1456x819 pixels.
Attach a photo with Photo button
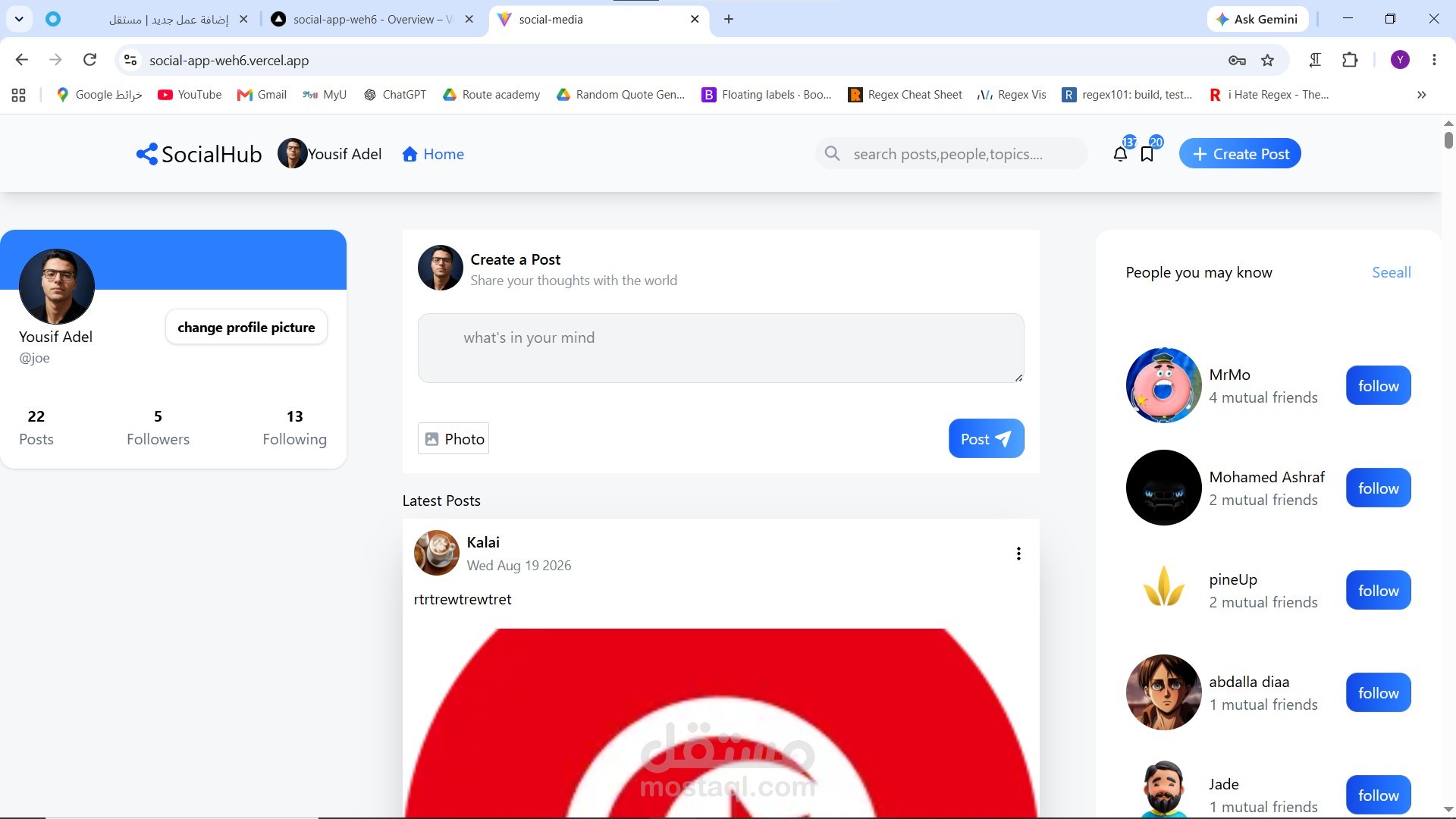pos(453,438)
